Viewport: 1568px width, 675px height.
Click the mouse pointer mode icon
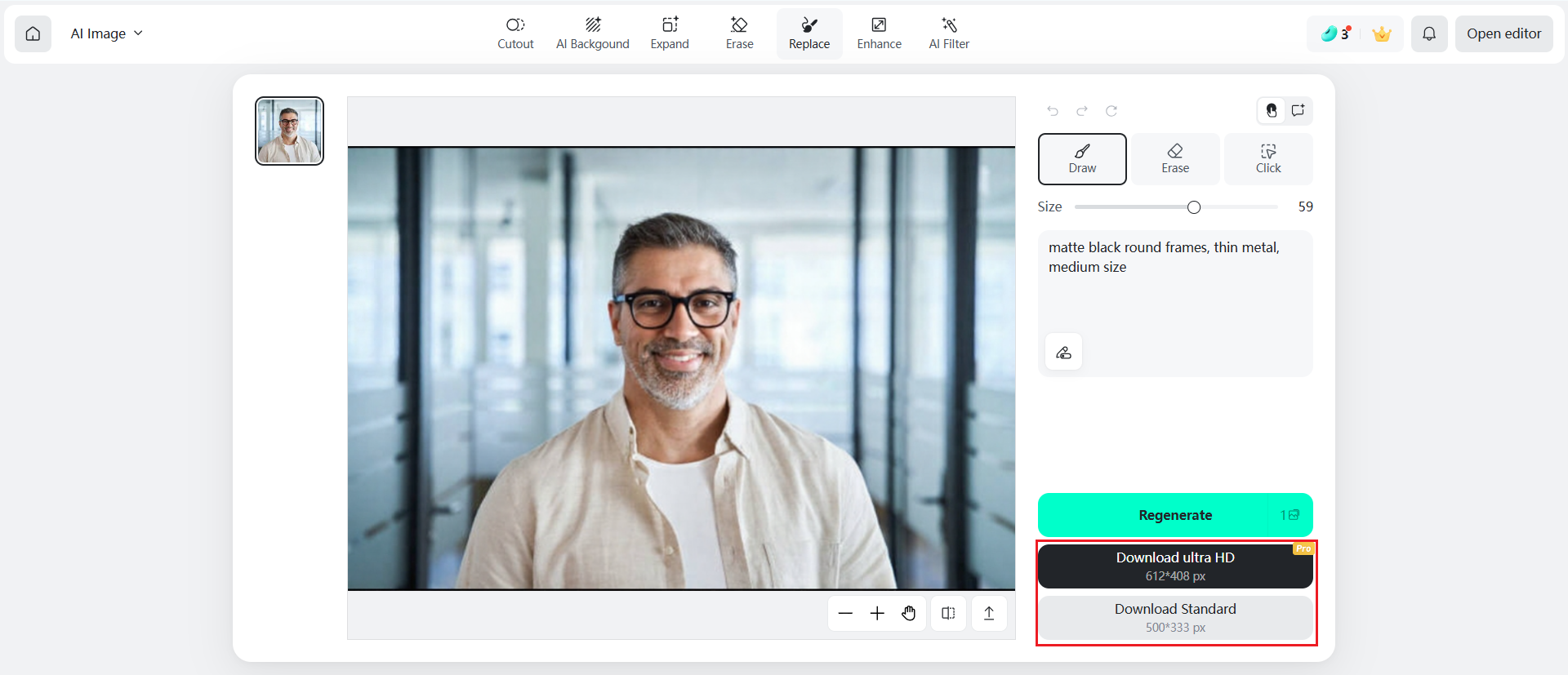click(1272, 111)
